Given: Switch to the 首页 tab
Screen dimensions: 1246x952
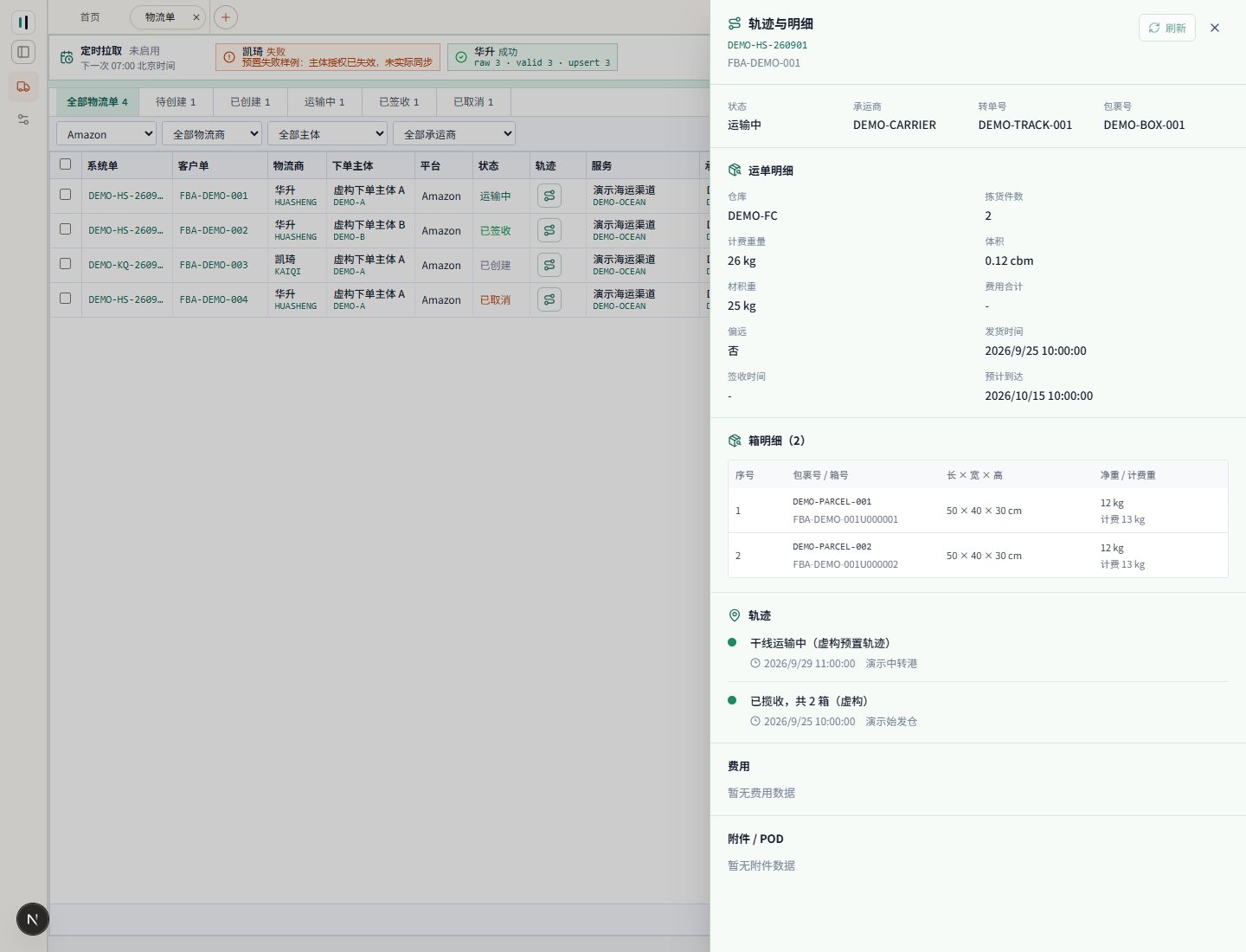Looking at the screenshot, I should click(90, 17).
